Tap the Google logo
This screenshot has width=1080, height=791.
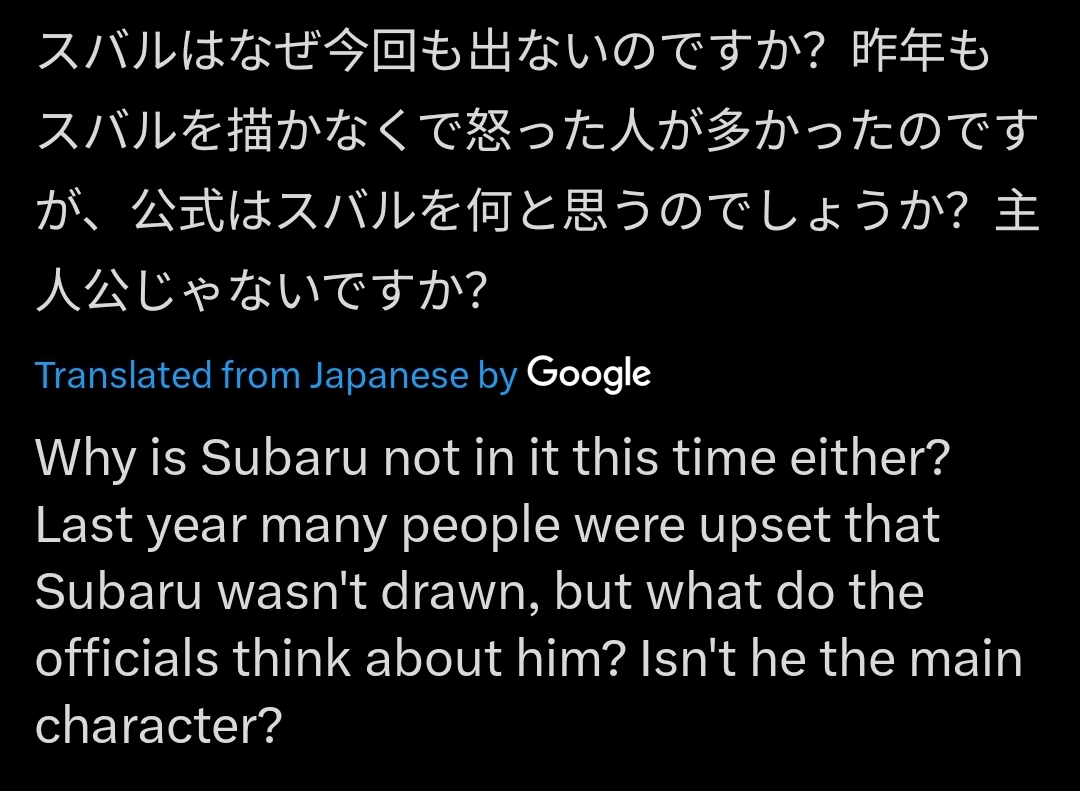[589, 375]
